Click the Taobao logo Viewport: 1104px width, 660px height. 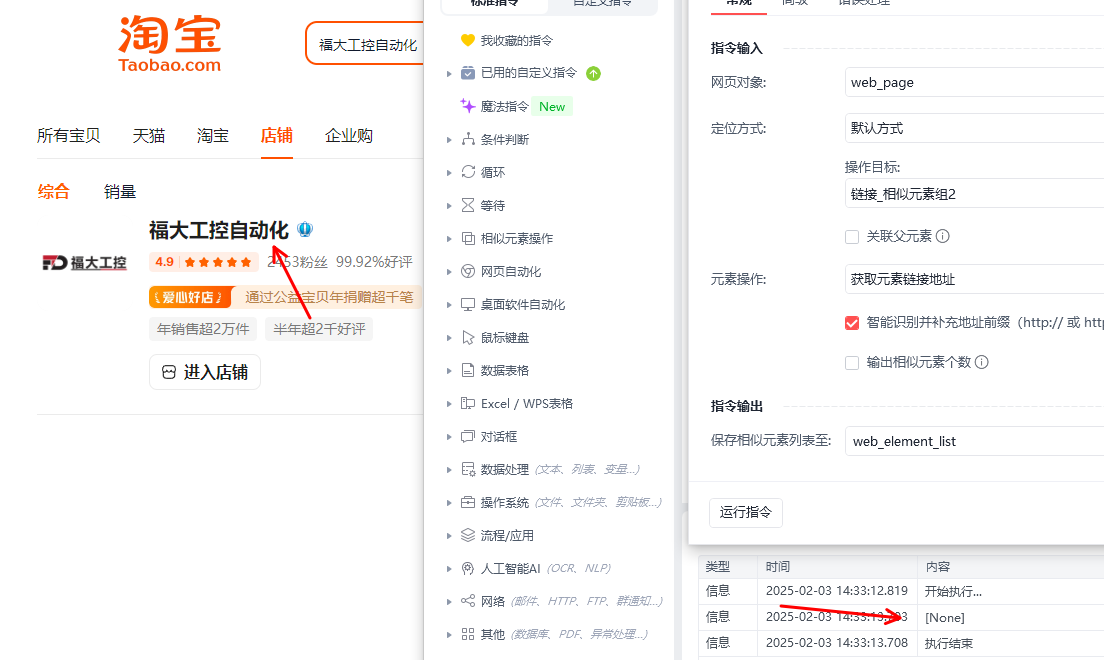pyautogui.click(x=170, y=44)
